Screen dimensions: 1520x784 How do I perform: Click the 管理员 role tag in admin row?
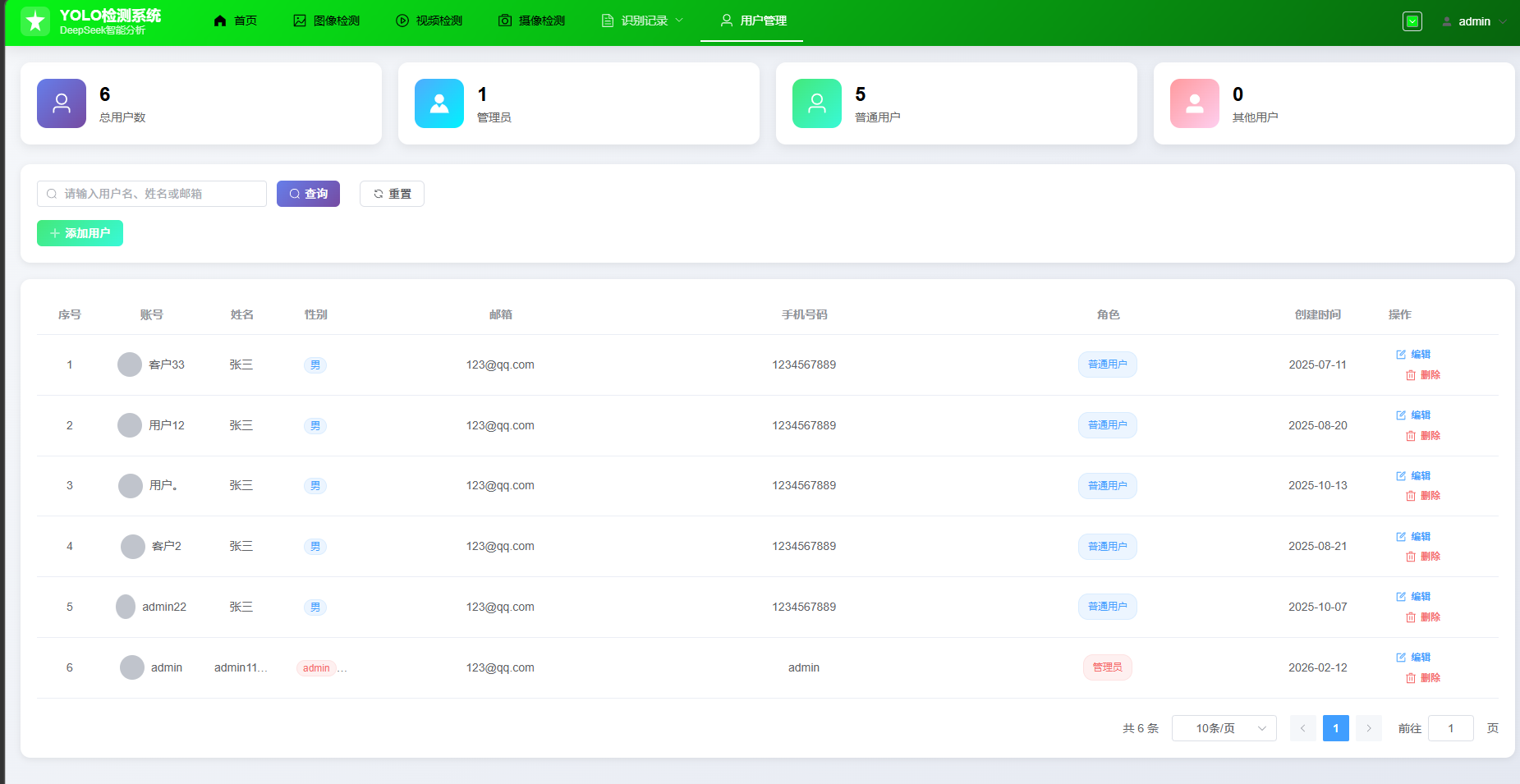click(1108, 667)
